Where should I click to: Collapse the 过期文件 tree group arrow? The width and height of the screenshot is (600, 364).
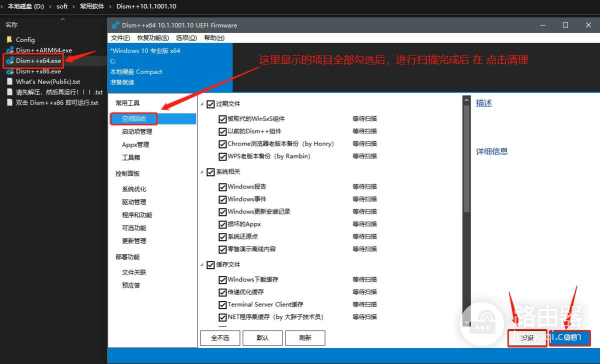pos(202,104)
